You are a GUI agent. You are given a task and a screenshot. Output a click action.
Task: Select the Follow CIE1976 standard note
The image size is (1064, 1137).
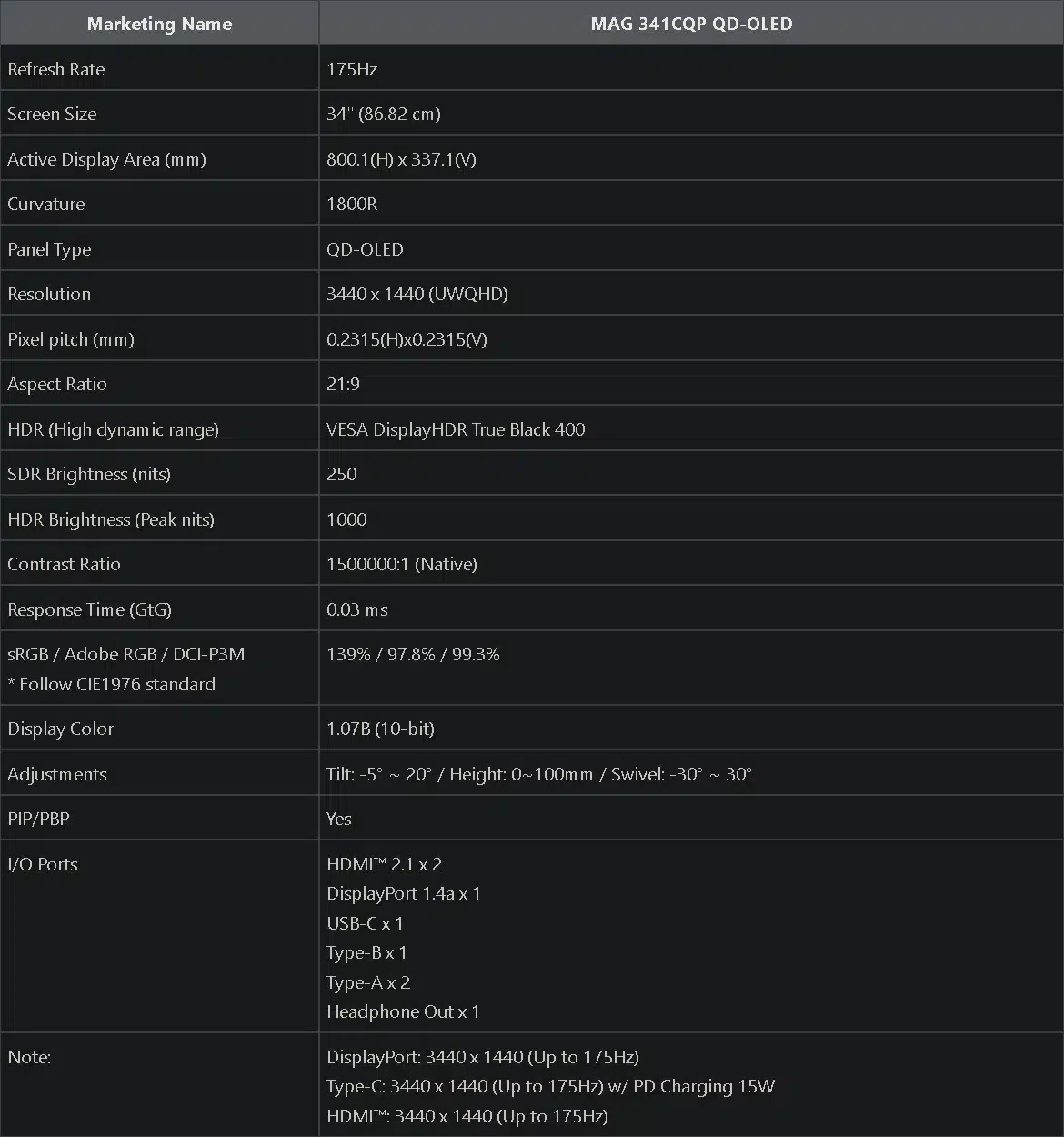coord(112,684)
